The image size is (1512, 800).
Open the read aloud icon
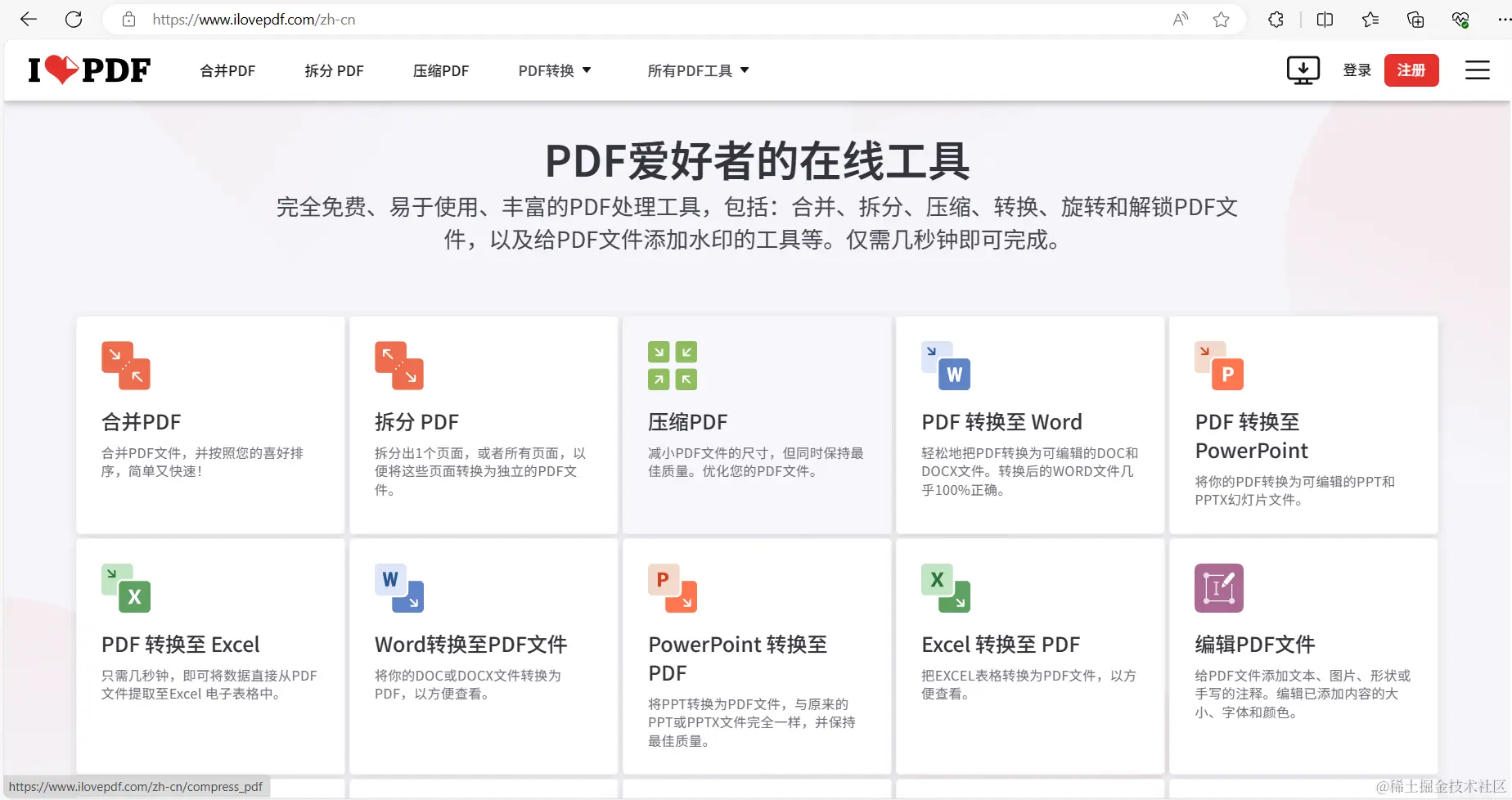(x=1180, y=19)
